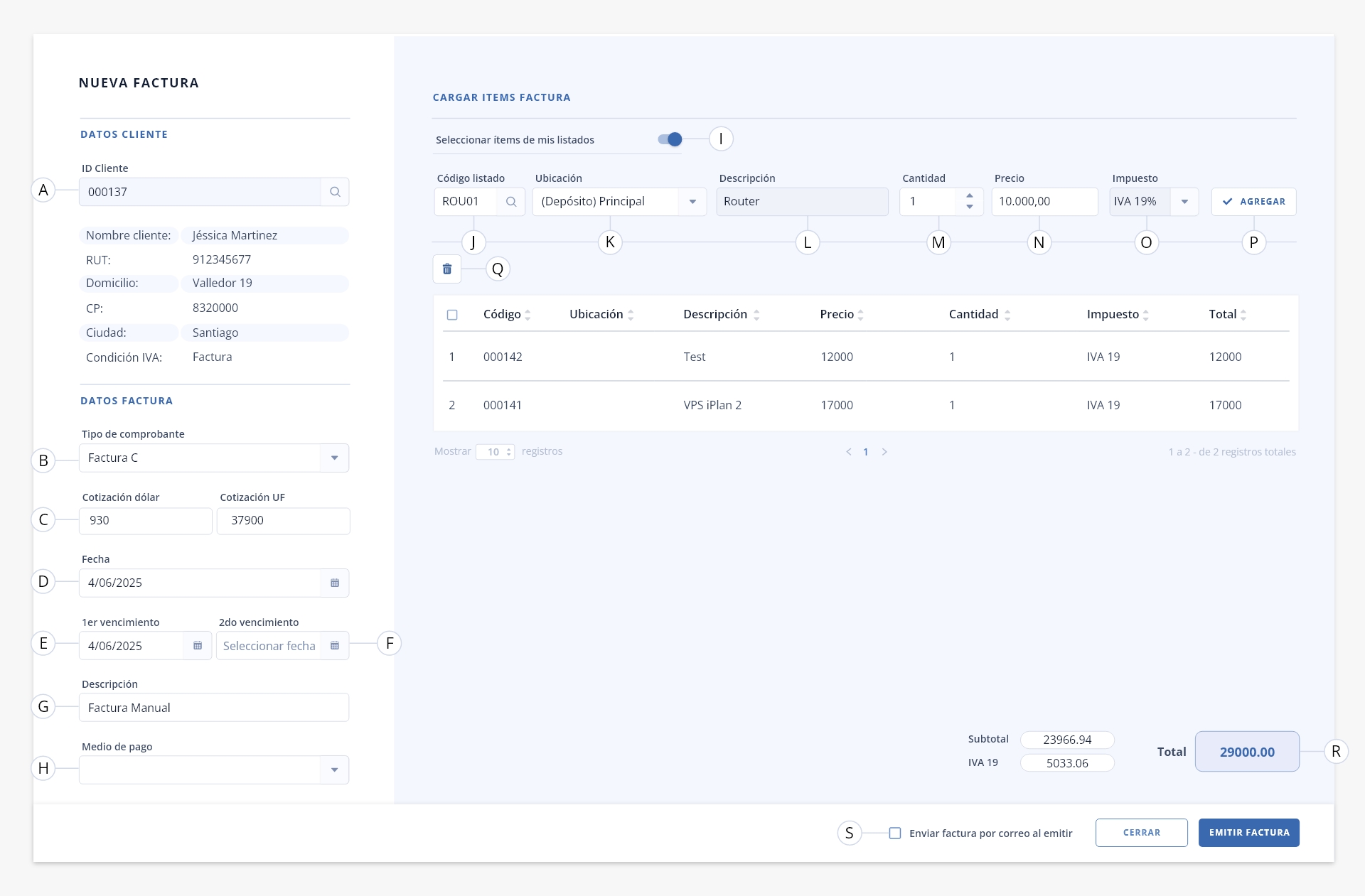Click the Descripción Factura Manual input field
Image resolution: width=1365 pixels, height=896 pixels.
coord(214,708)
